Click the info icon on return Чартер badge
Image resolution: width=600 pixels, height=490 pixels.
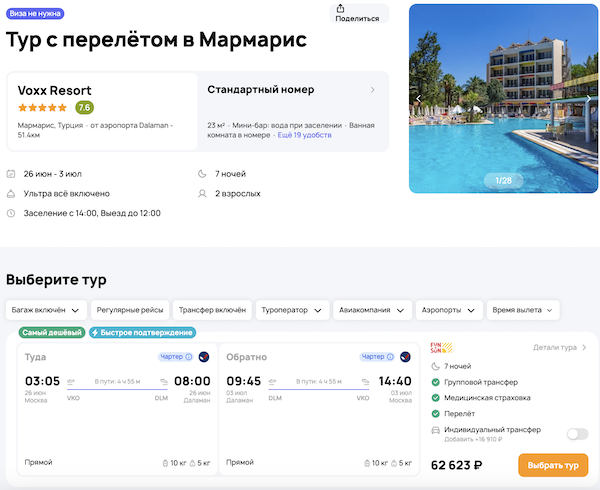tap(389, 357)
